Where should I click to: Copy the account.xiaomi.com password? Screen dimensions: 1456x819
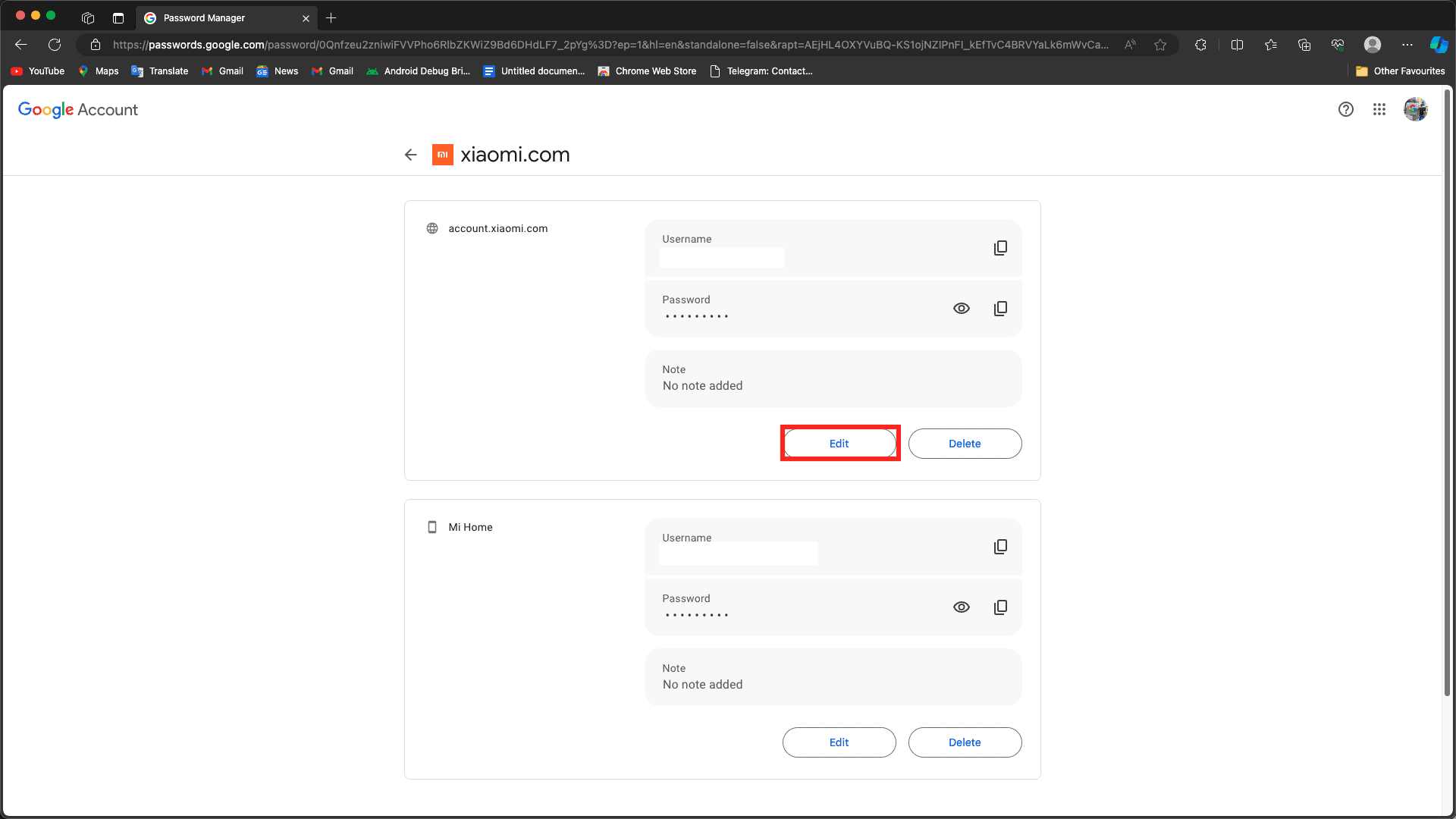[1000, 309]
